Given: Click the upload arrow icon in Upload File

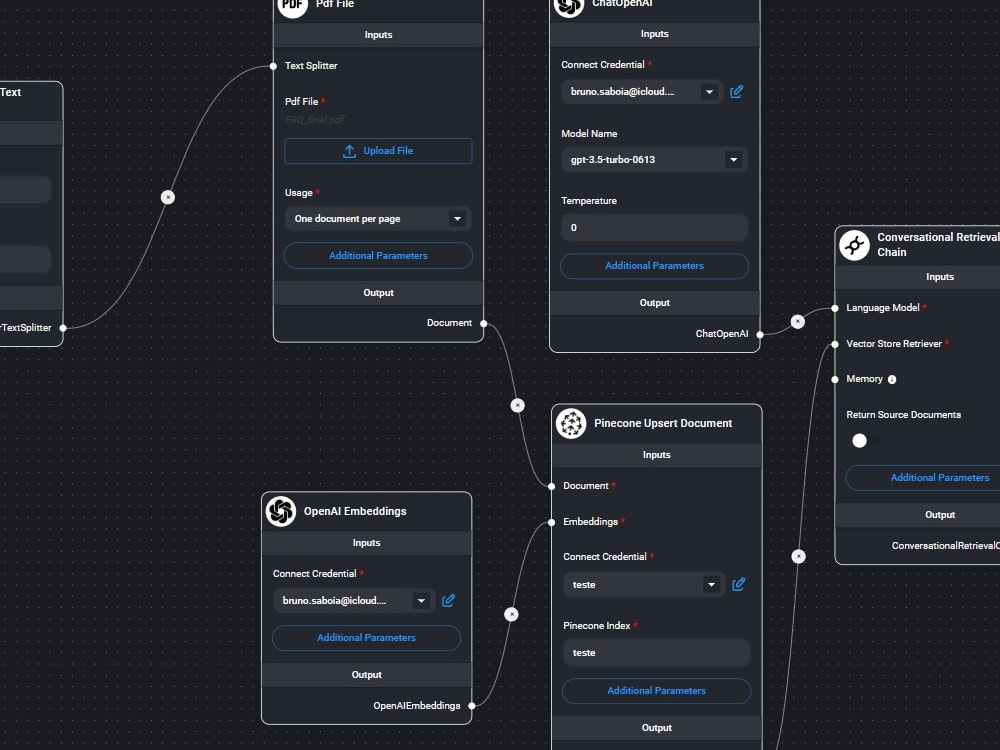Looking at the screenshot, I should (349, 150).
